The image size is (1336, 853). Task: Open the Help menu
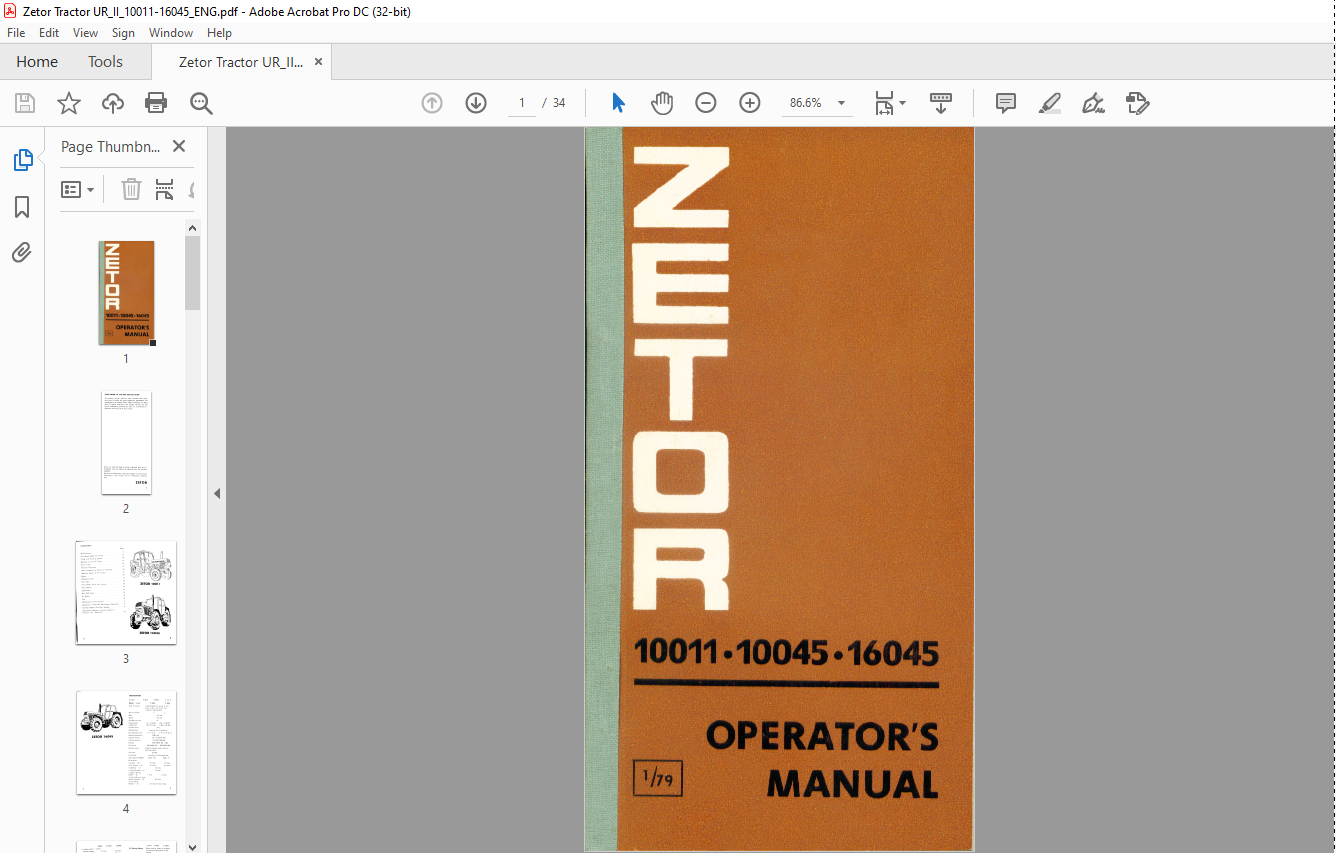tap(219, 33)
